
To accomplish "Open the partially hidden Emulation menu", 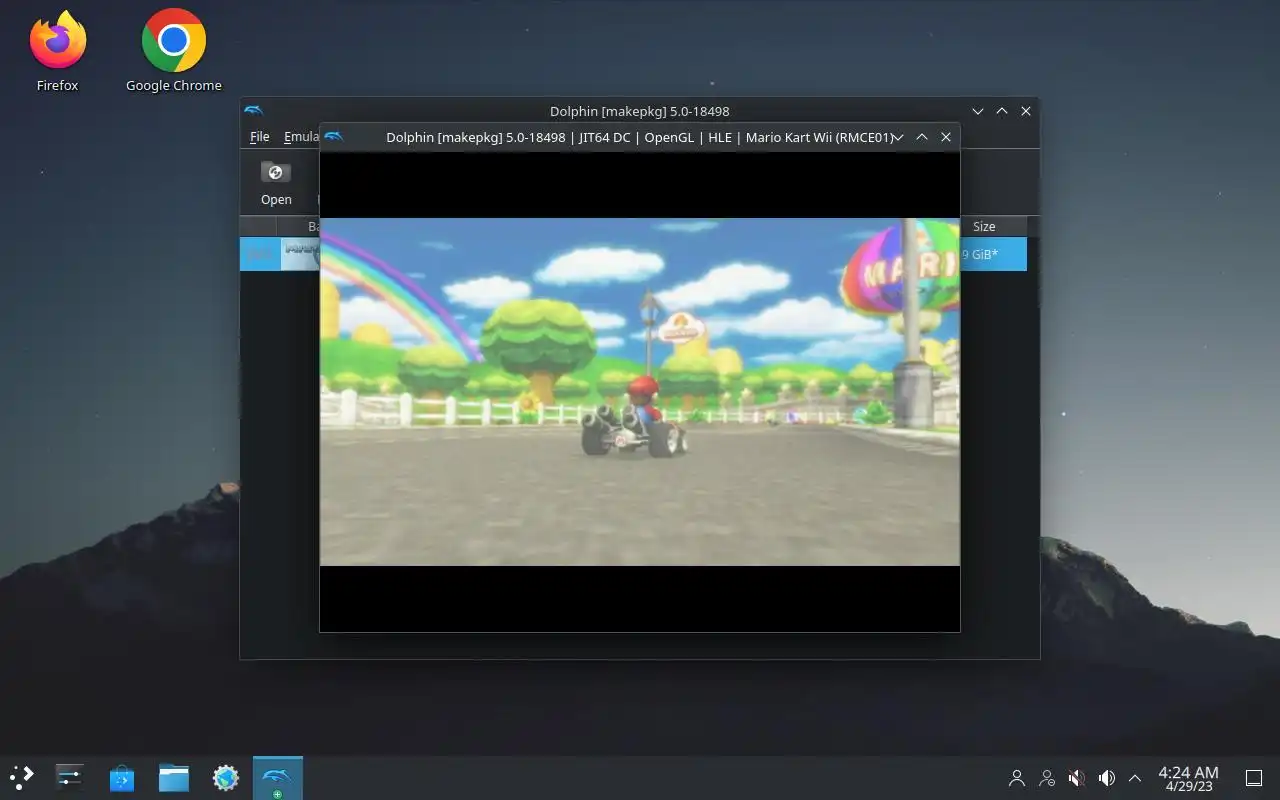I will 300,137.
